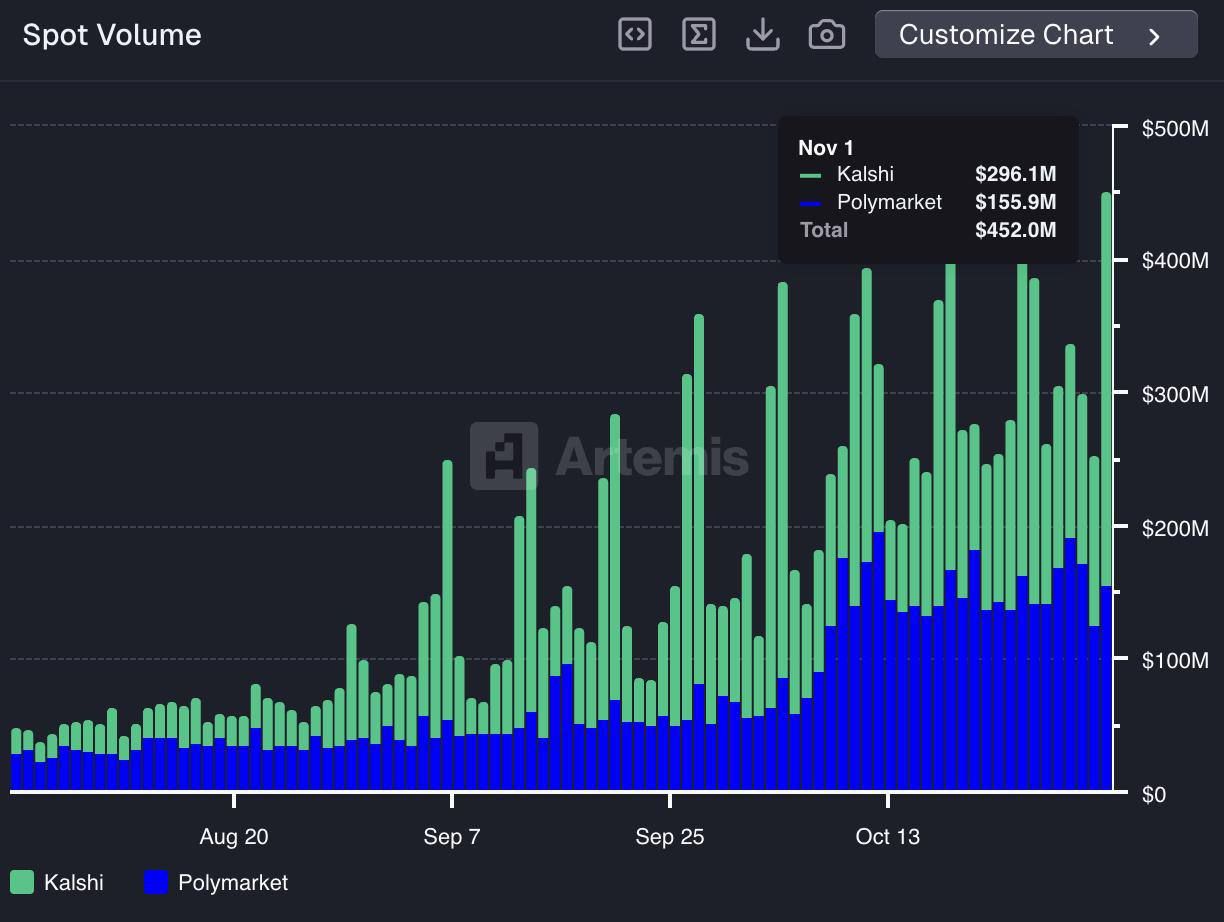The width and height of the screenshot is (1224, 922).
Task: Click the Spot Volume chart title
Action: pyautogui.click(x=112, y=35)
